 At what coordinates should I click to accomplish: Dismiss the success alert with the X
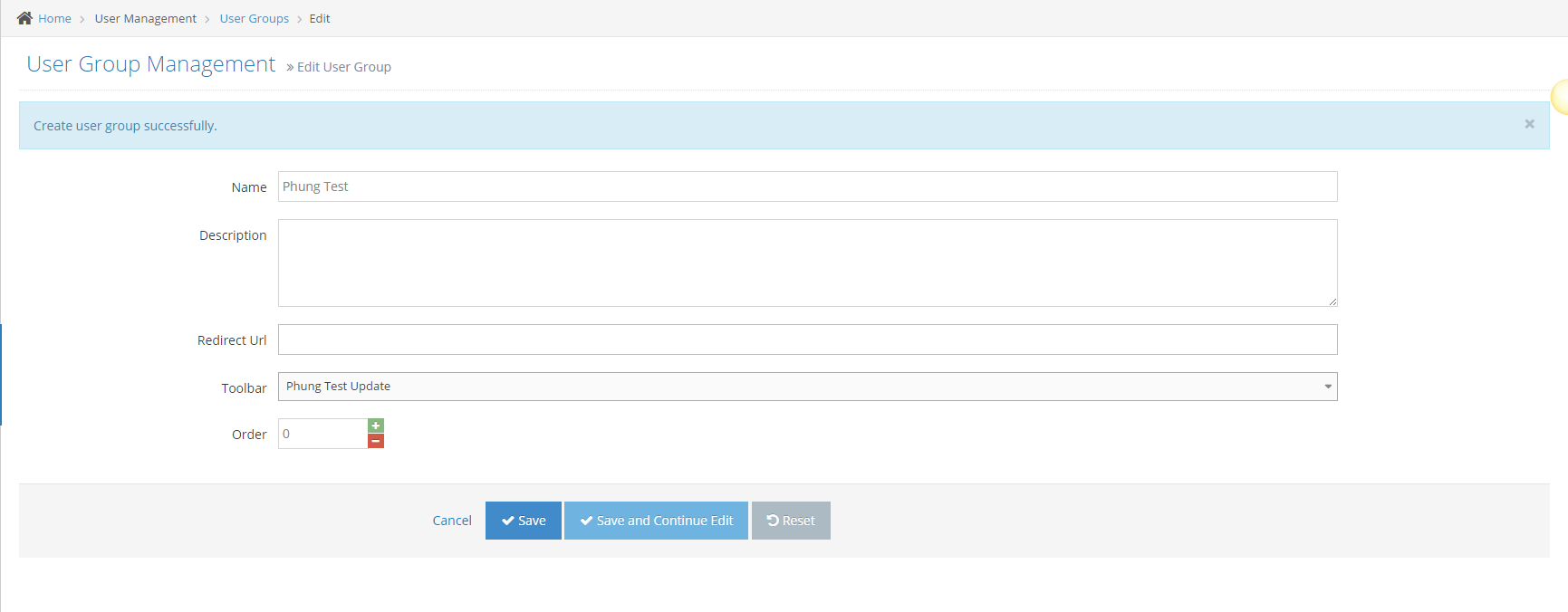(x=1529, y=124)
